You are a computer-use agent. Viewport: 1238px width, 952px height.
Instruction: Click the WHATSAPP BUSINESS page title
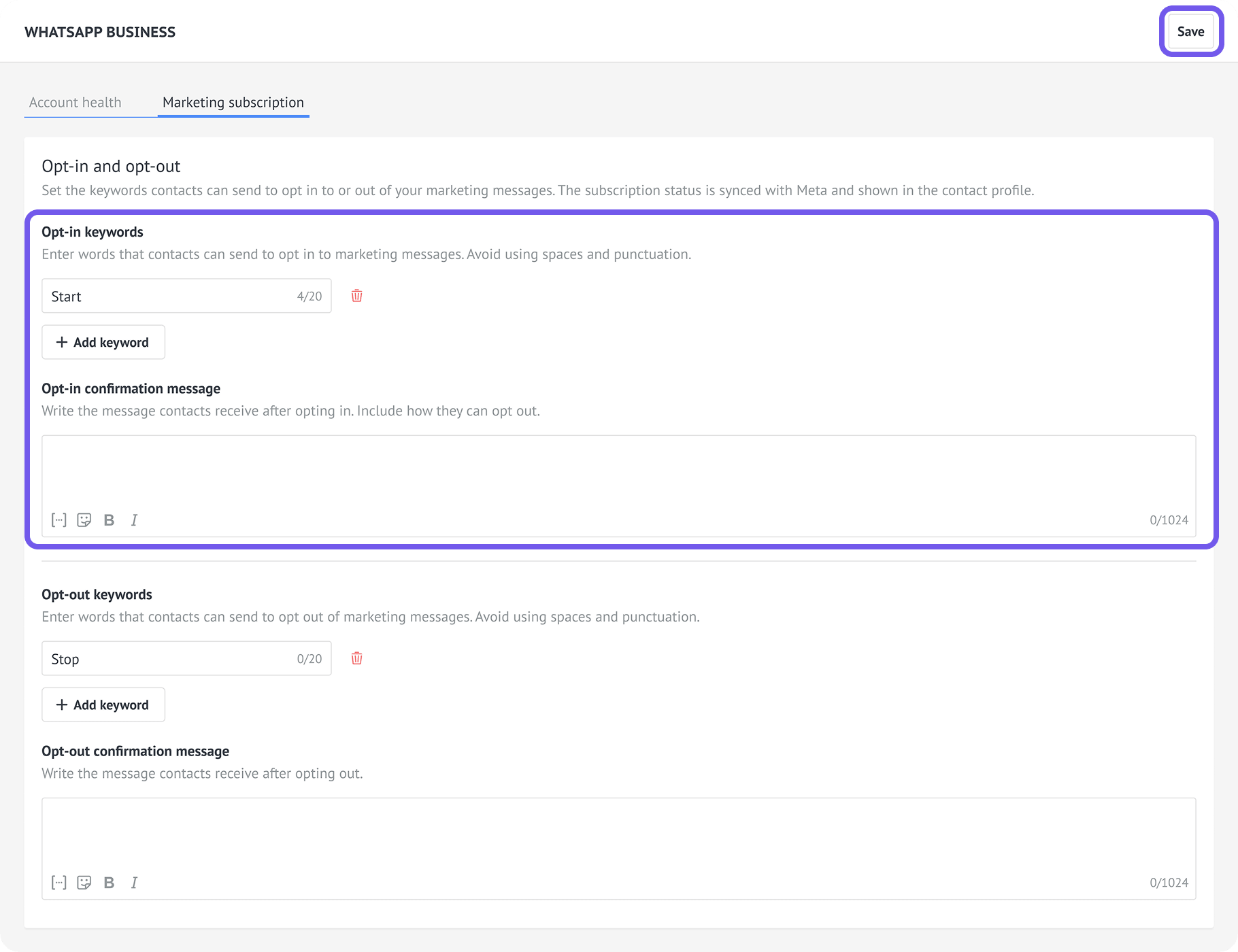click(100, 32)
